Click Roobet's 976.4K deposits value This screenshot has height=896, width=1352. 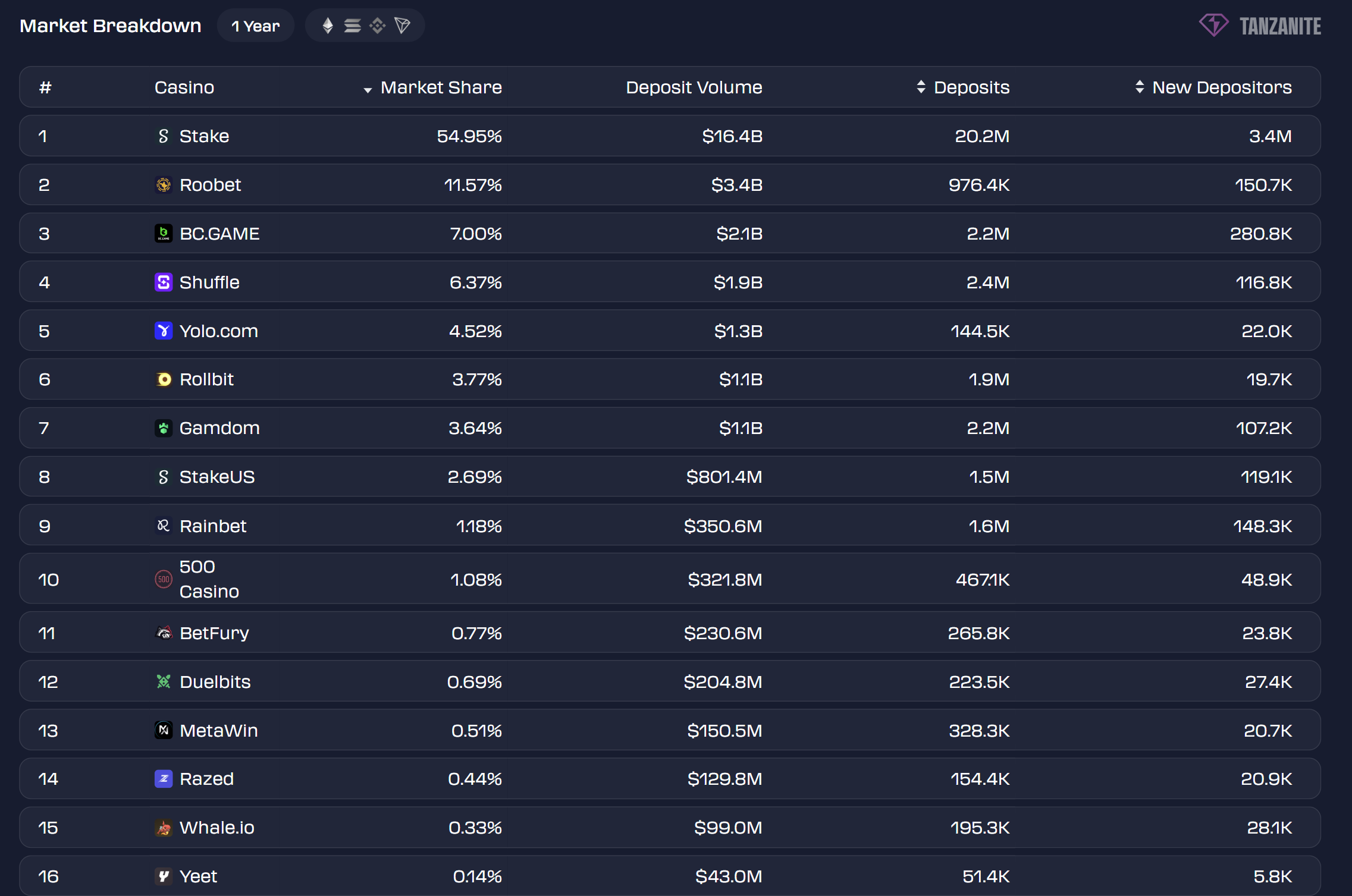point(979,185)
